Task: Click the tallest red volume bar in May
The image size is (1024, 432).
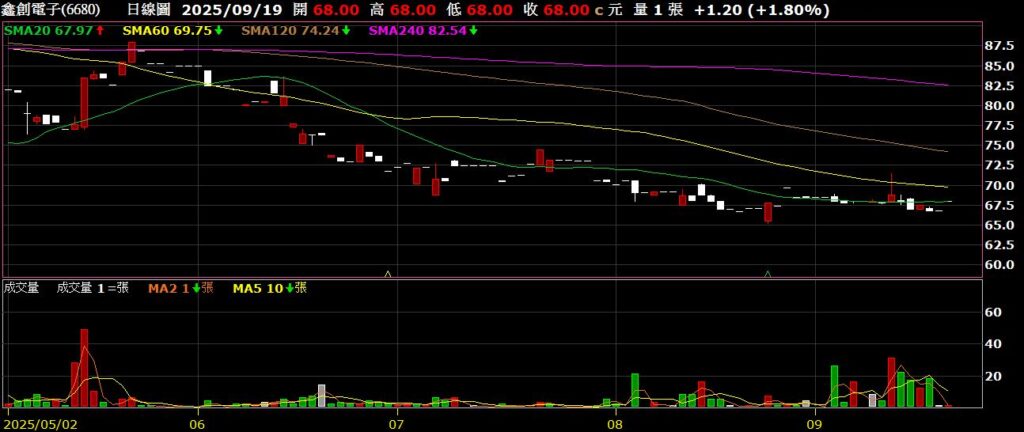Action: coord(84,367)
